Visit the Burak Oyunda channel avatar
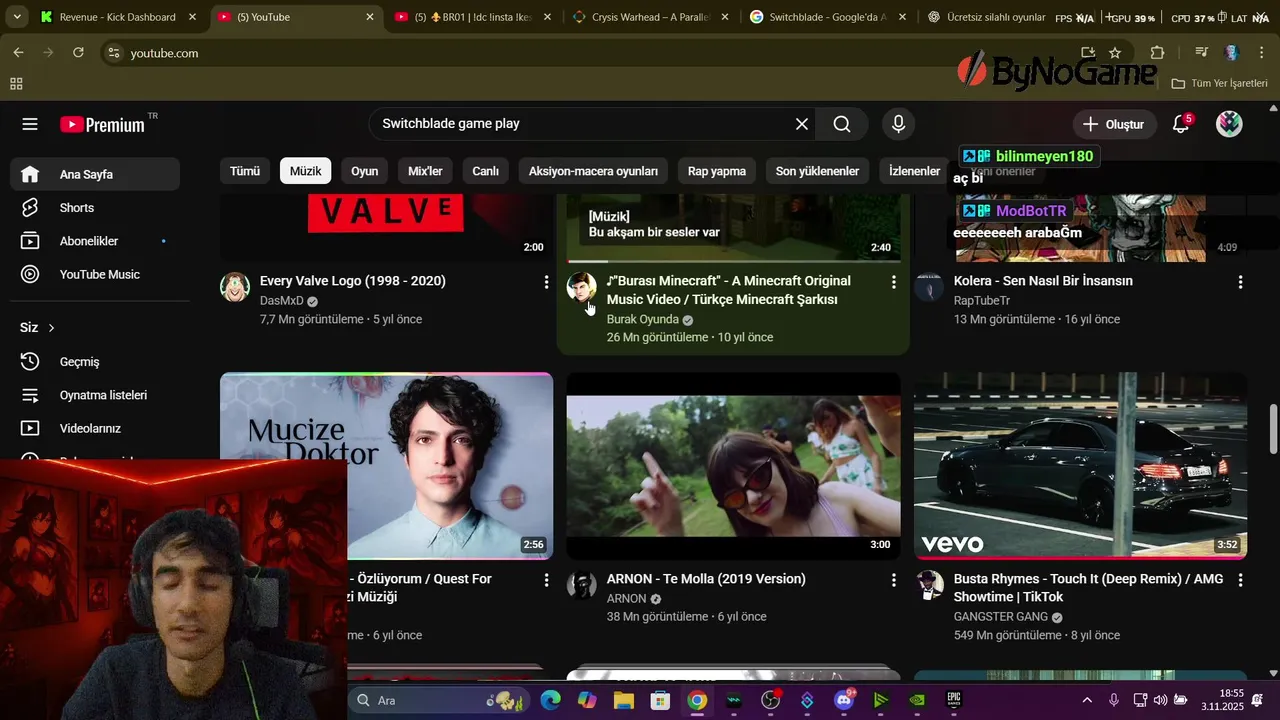The width and height of the screenshot is (1280, 720). tap(582, 287)
